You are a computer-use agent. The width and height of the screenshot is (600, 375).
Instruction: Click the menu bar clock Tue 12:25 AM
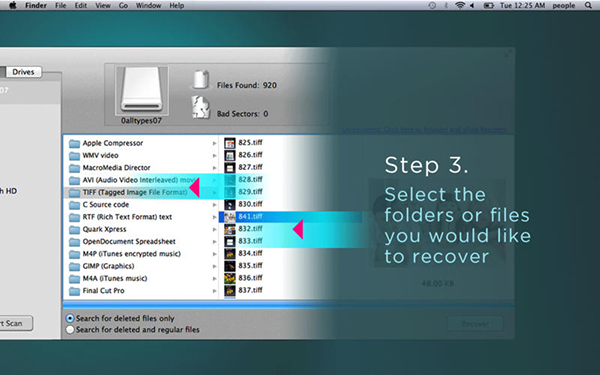[x=522, y=5]
